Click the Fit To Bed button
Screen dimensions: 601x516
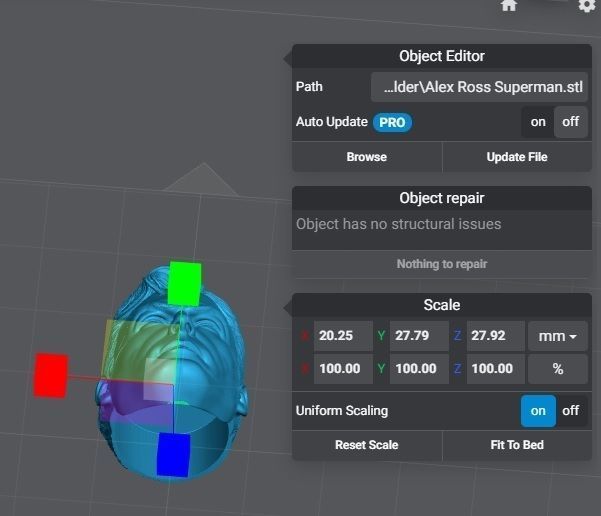517,445
